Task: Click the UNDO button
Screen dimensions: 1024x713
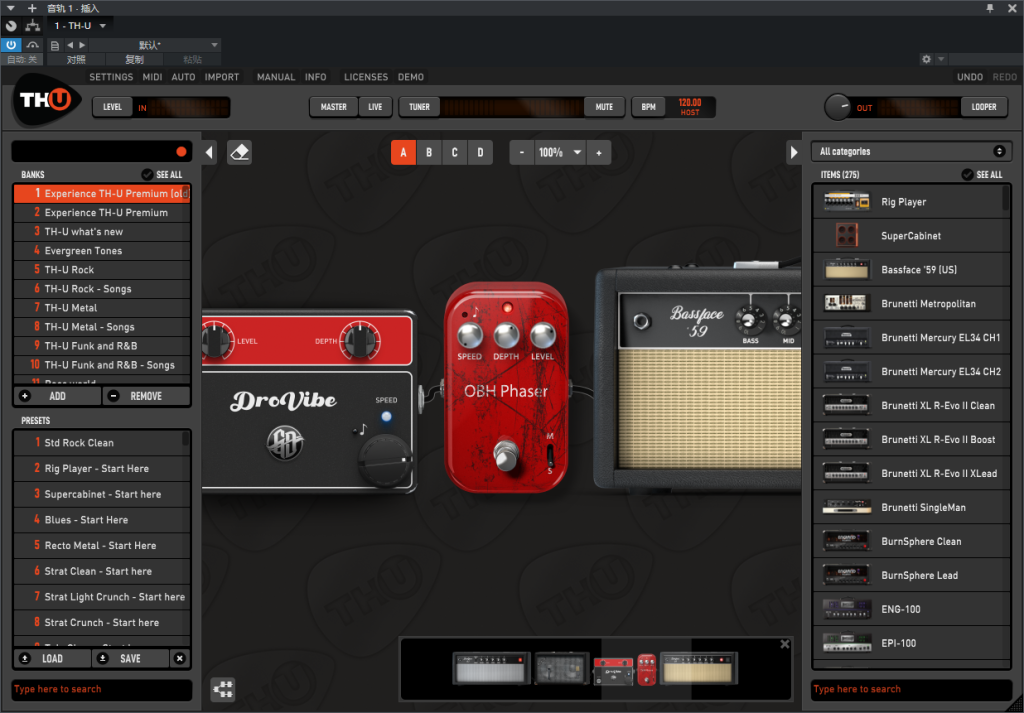Action: 970,77
